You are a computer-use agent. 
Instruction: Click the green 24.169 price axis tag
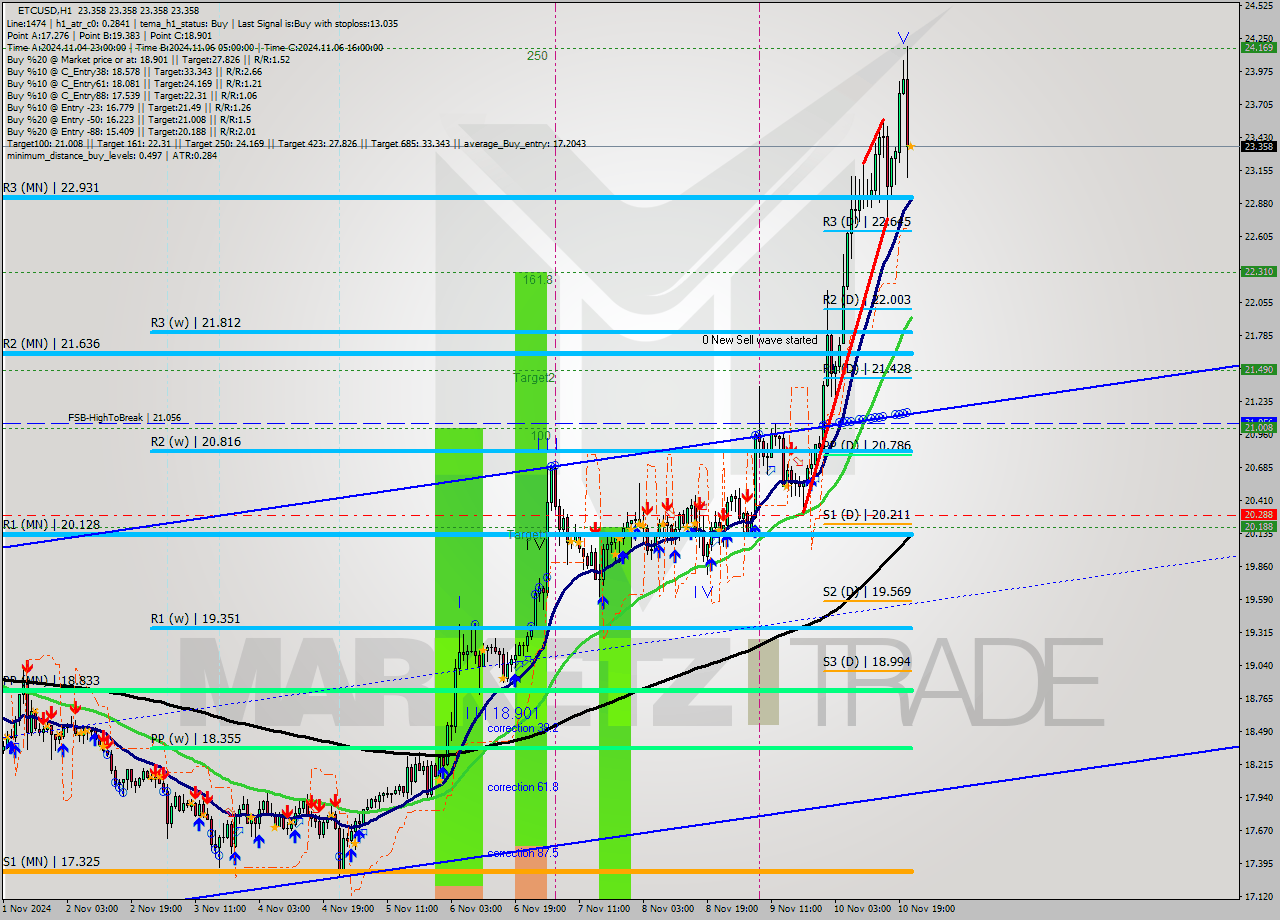pos(1258,47)
